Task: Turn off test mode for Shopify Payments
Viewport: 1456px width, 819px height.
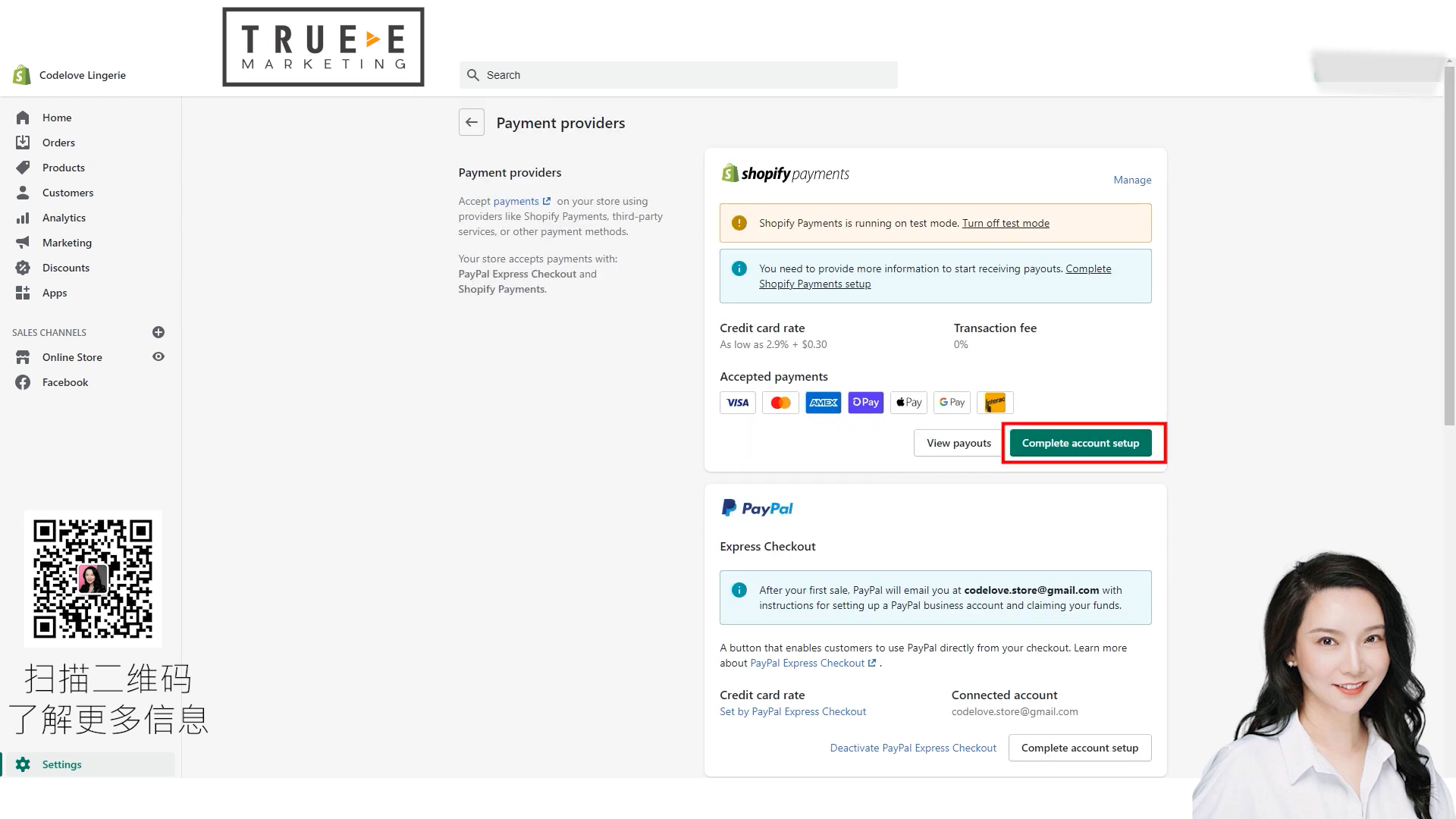Action: coord(1005,223)
